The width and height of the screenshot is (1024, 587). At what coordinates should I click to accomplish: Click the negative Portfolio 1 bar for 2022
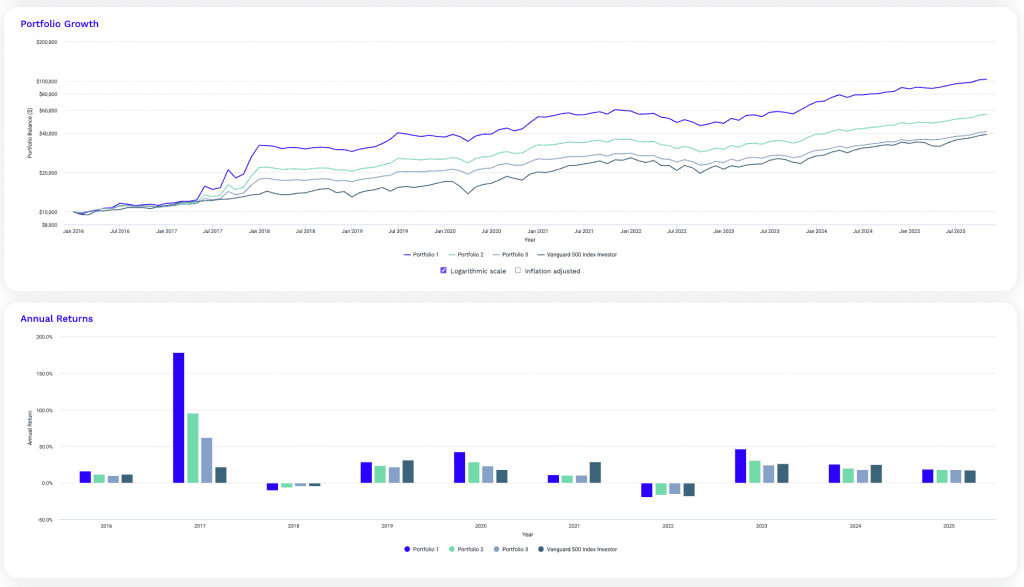point(645,490)
